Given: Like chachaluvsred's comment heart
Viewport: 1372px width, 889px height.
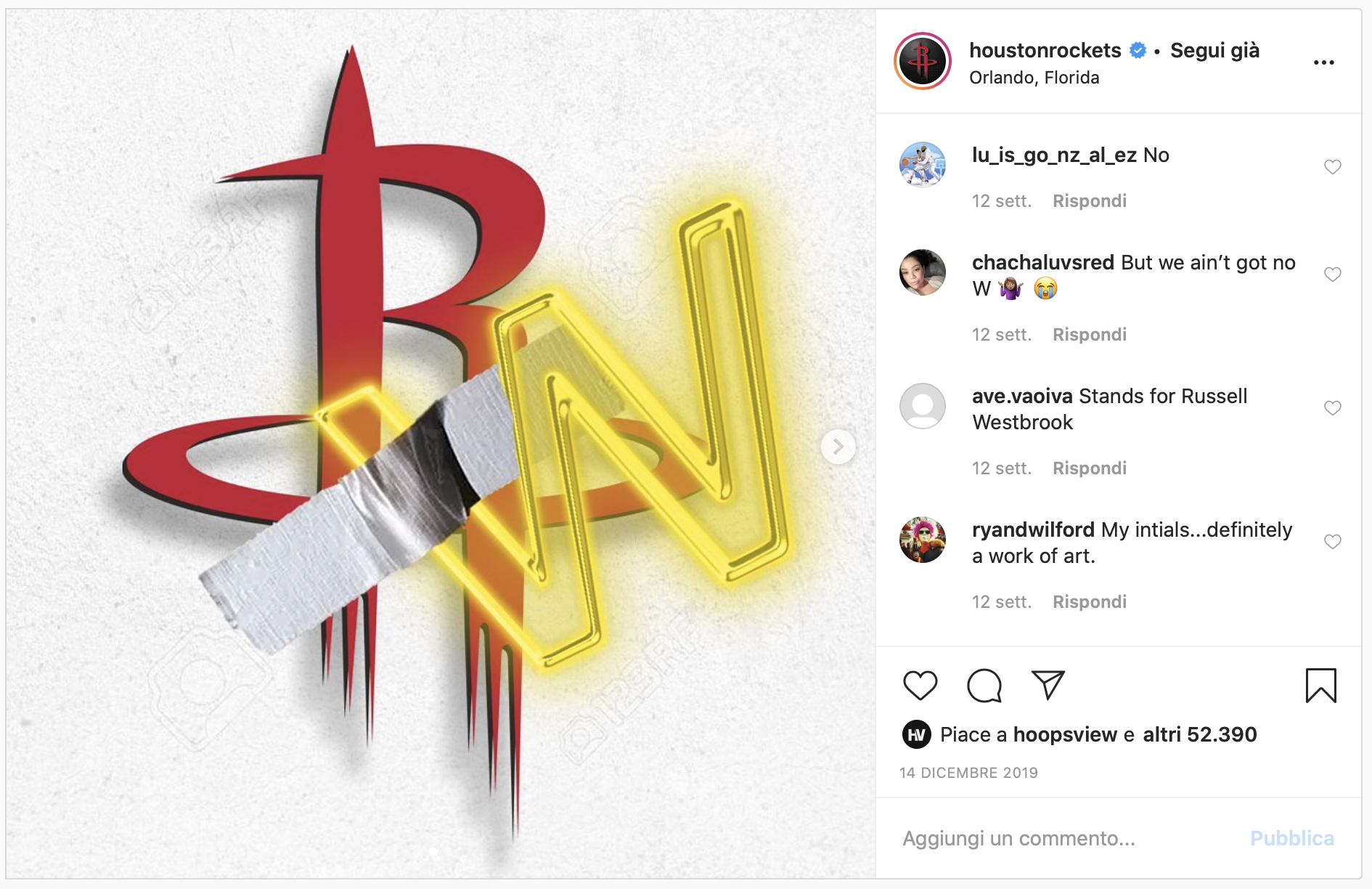Looking at the screenshot, I should click(x=1332, y=275).
